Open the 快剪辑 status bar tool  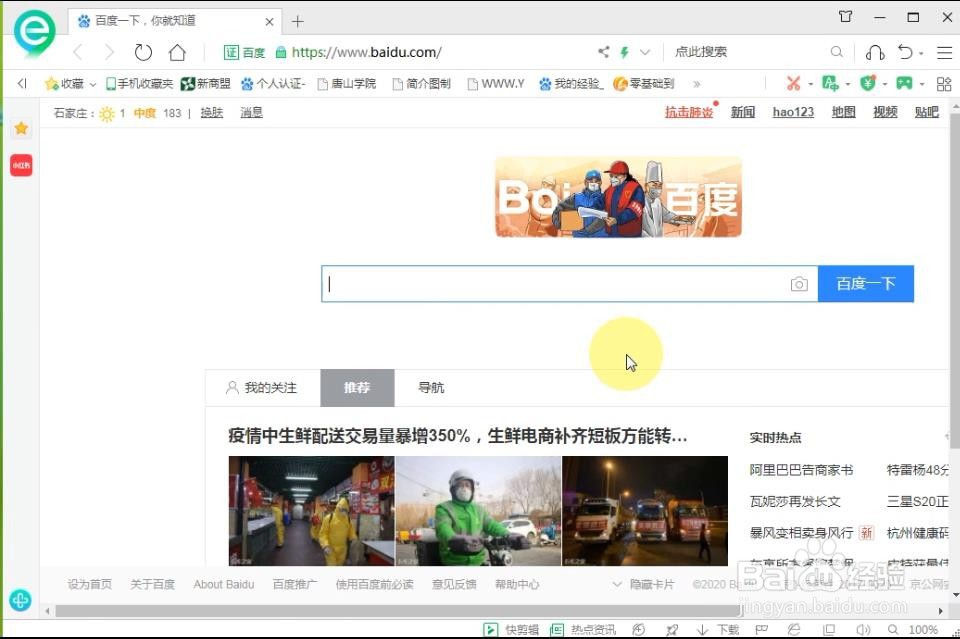[512, 630]
